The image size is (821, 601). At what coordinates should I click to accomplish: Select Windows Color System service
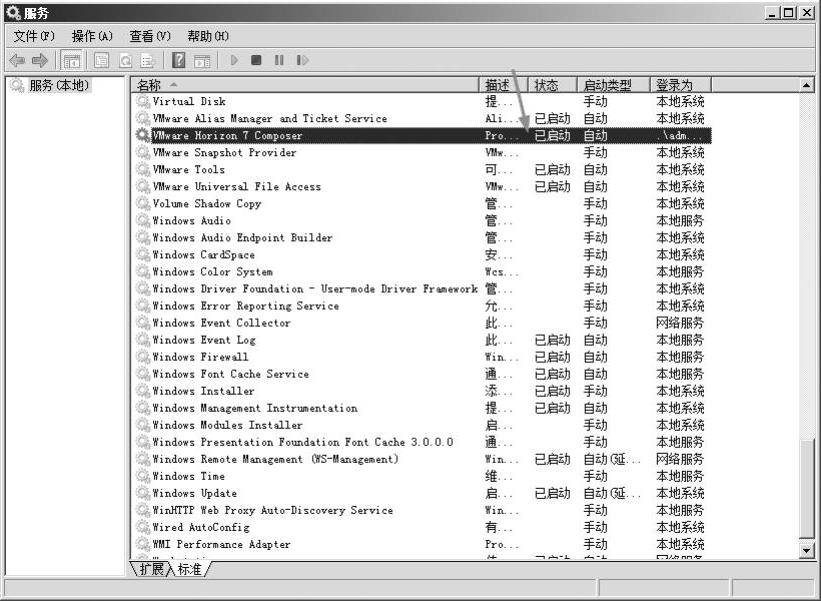[x=421, y=272]
